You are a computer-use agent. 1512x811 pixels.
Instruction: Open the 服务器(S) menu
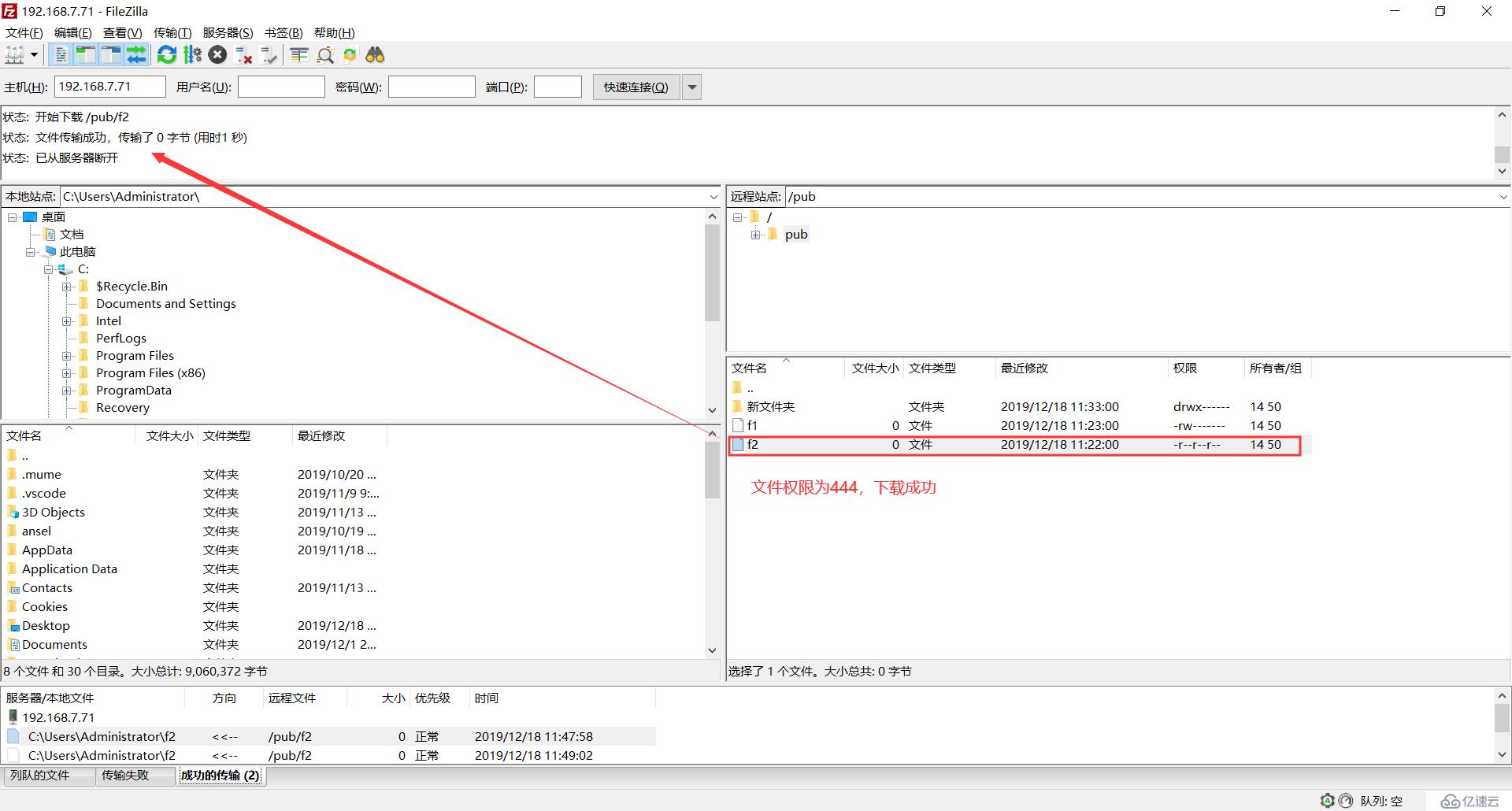pos(228,32)
